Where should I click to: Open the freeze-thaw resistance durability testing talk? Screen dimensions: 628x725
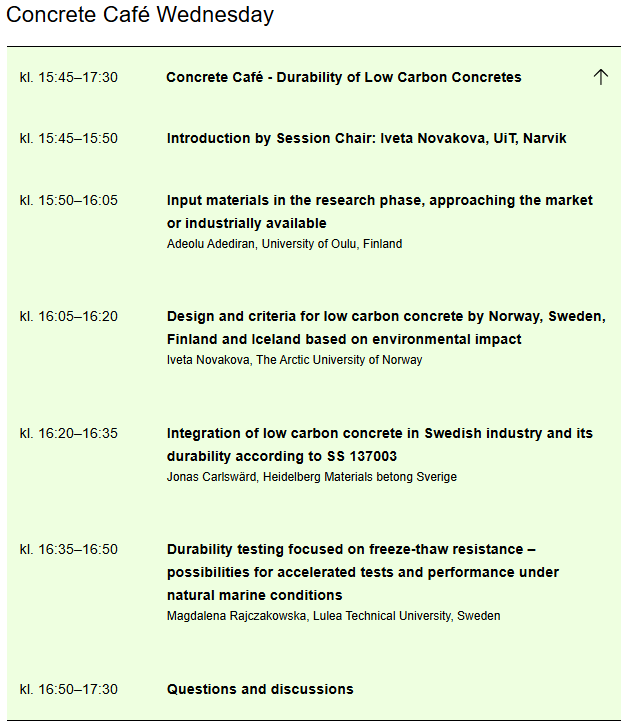click(362, 572)
